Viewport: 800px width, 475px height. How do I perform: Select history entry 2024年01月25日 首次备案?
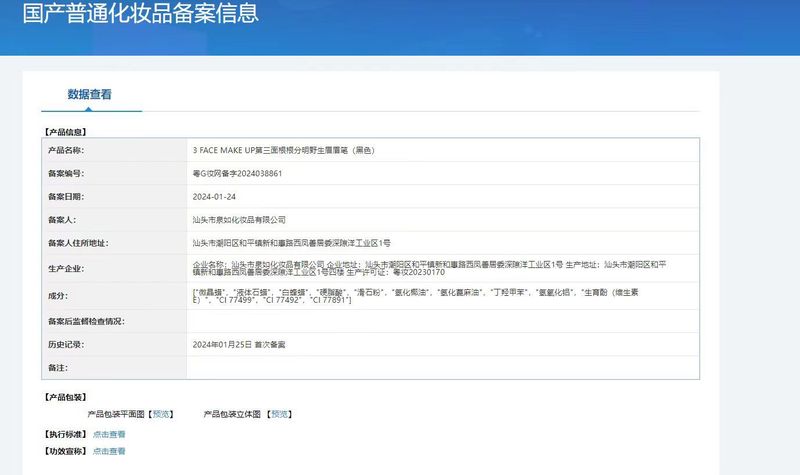click(239, 345)
